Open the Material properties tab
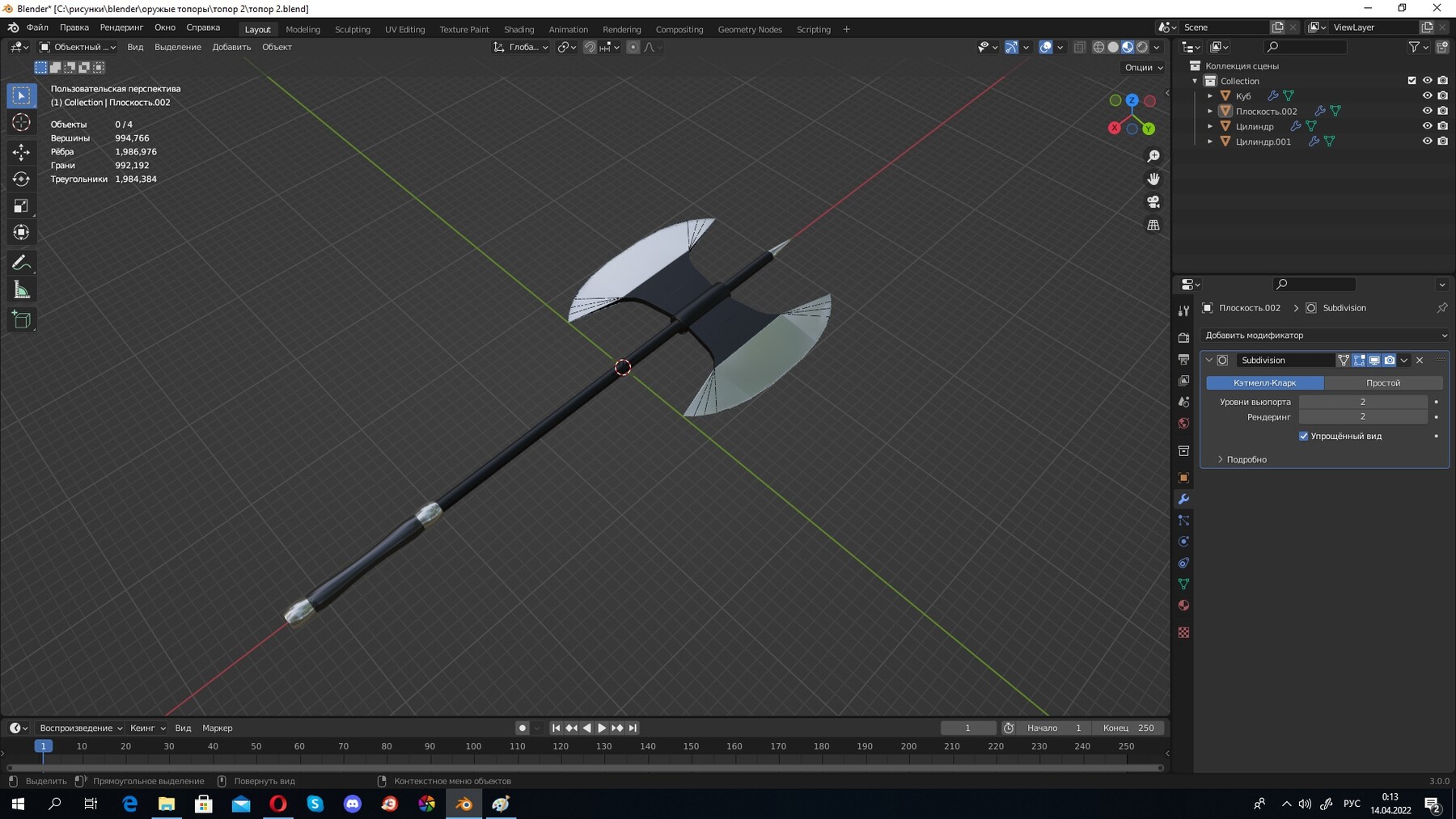Screen dimensions: 1456x819 tap(1183, 605)
